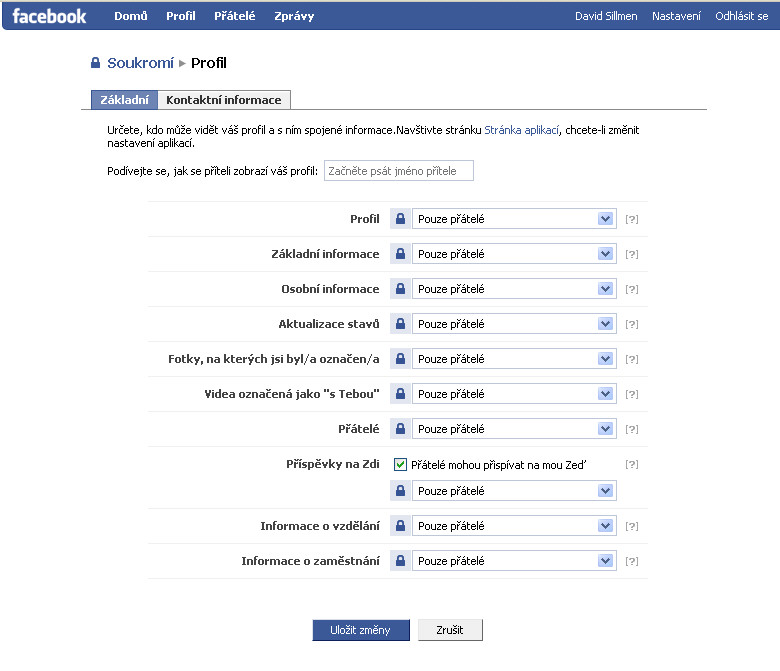Open Zprávy in top navigation
This screenshot has width=780, height=671.
[294, 16]
